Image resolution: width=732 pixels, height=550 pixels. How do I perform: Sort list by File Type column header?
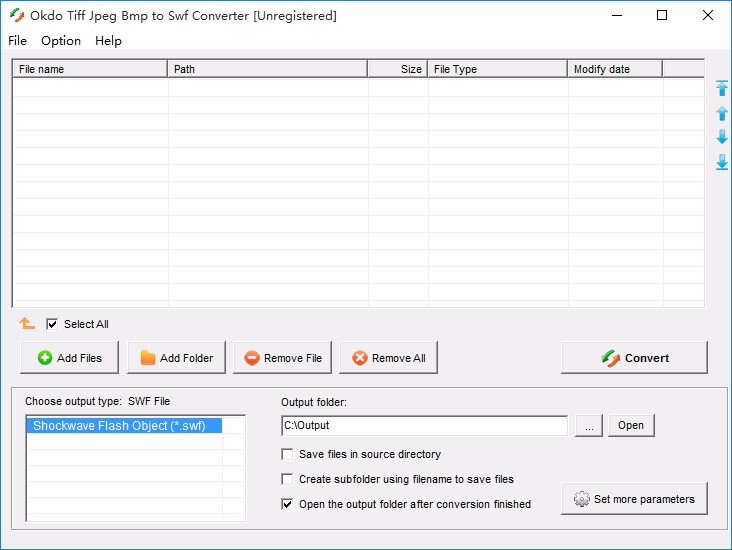[x=498, y=69]
